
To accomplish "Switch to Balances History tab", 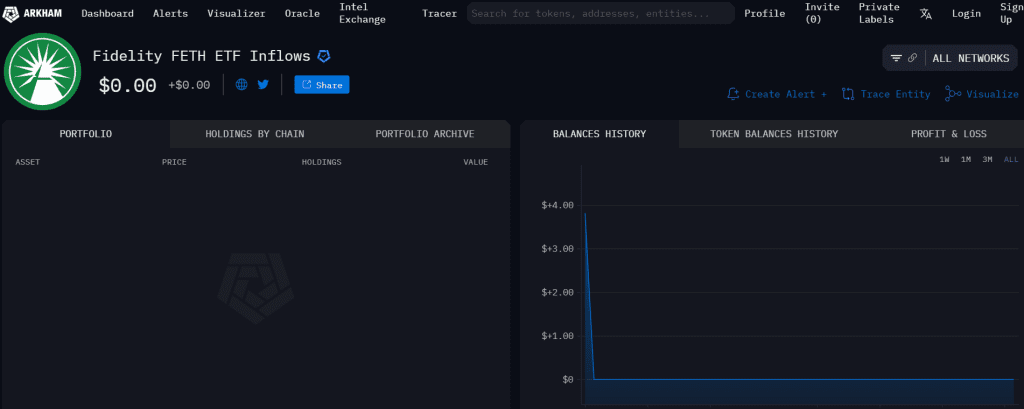I will (x=600, y=134).
